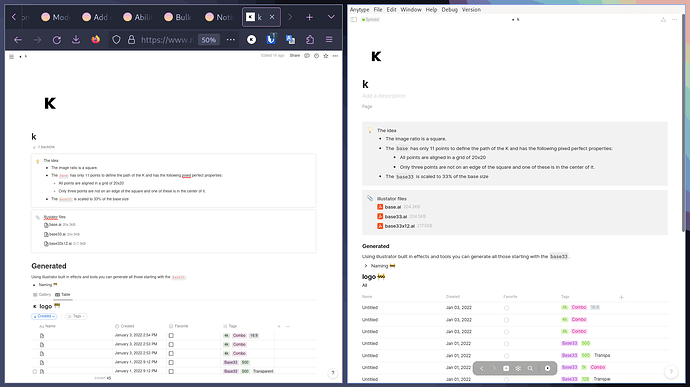
Task: Expand the Naming toggle in Anytype
Action: 366,265
